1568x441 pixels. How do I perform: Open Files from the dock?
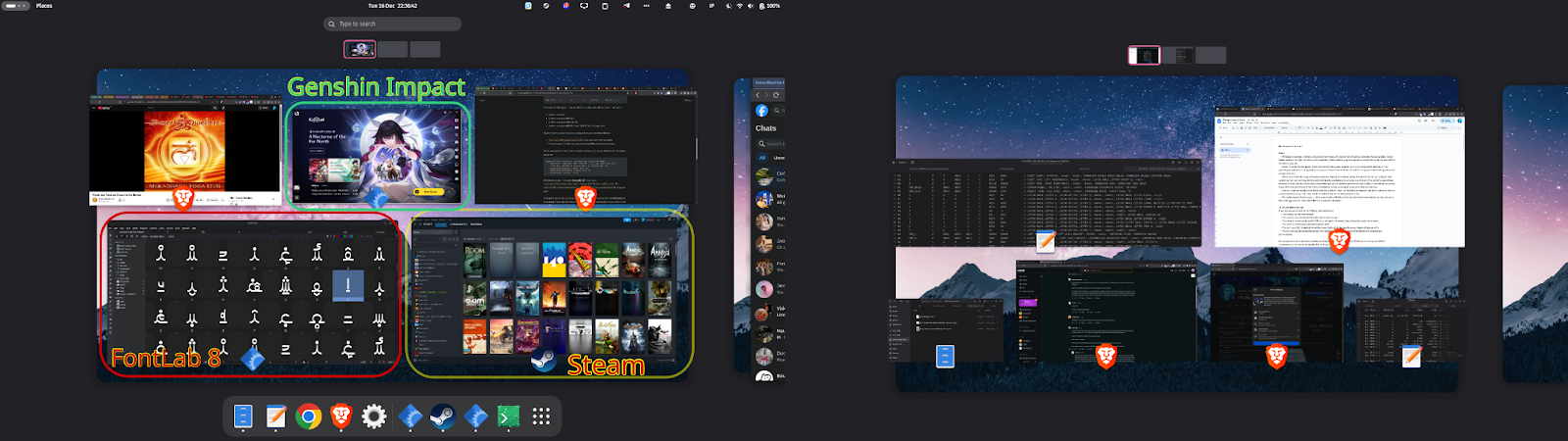pyautogui.click(x=243, y=417)
